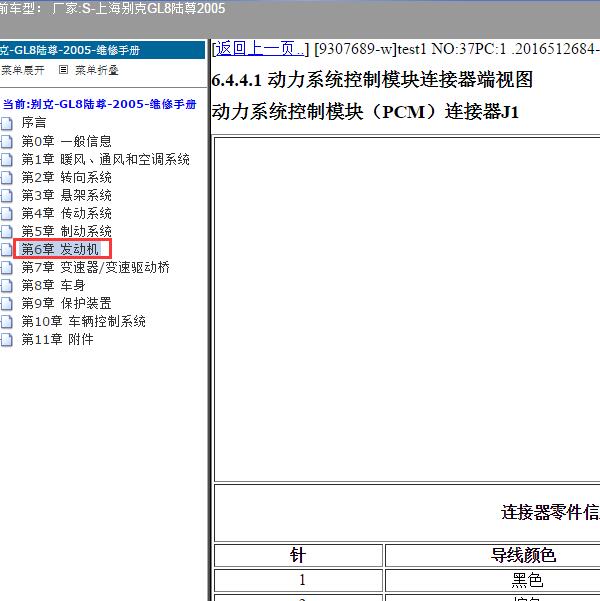Screen dimensions: 600x601
Task: Click the page icon beside 序言
Action: tap(7, 123)
